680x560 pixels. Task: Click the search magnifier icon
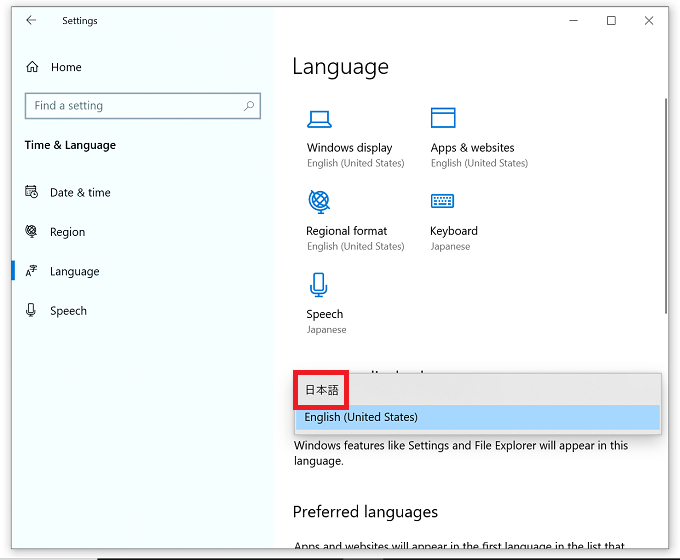pyautogui.click(x=249, y=105)
